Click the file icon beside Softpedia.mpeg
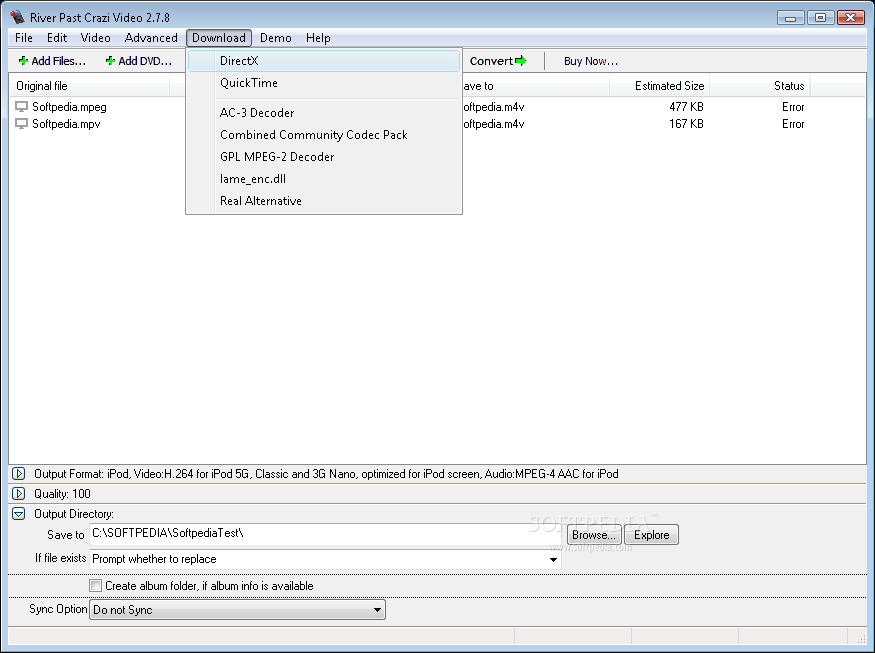 (x=21, y=107)
